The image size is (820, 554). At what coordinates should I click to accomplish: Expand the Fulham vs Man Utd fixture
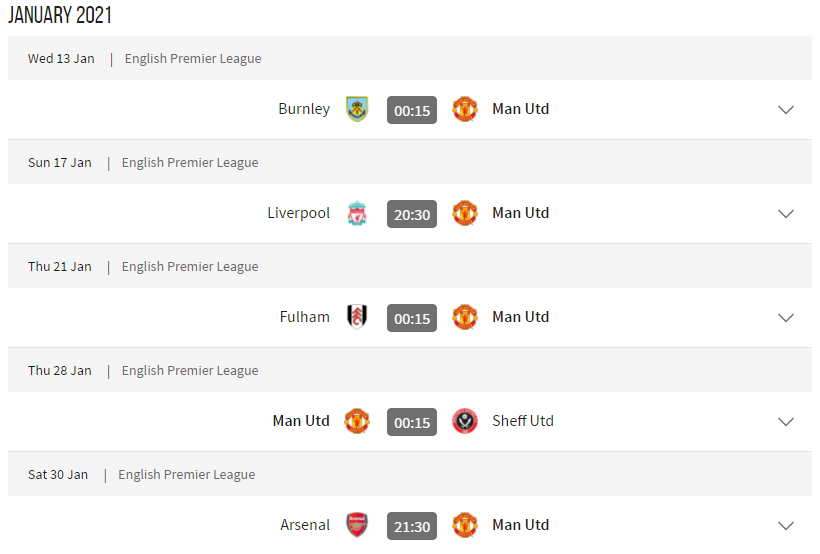pos(786,318)
